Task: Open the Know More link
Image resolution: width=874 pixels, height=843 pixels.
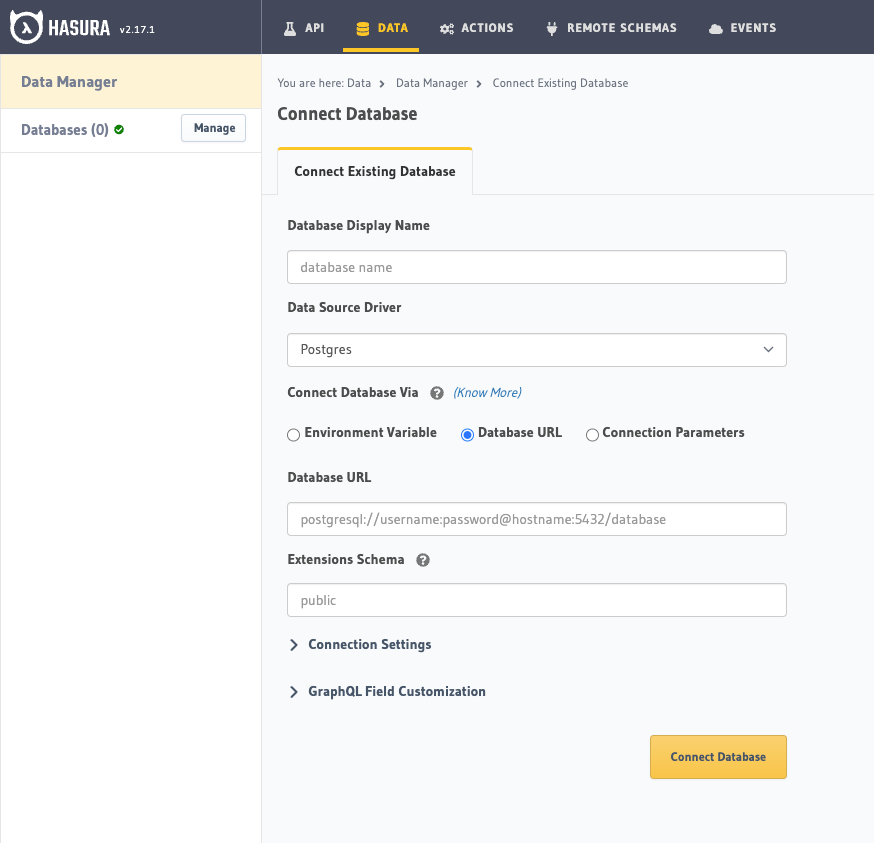Action: pos(487,393)
